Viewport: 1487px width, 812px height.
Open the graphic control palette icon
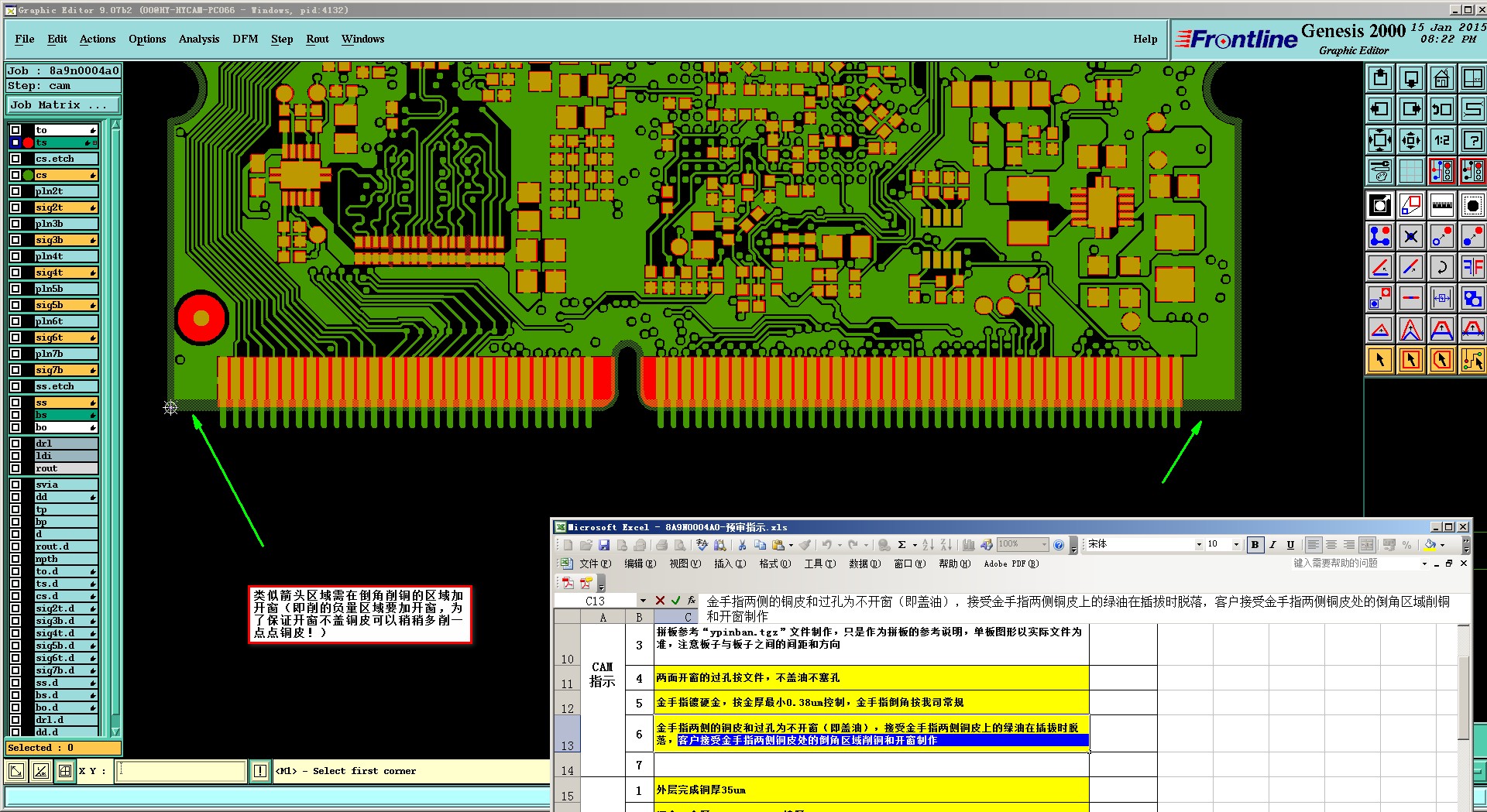[1379, 171]
